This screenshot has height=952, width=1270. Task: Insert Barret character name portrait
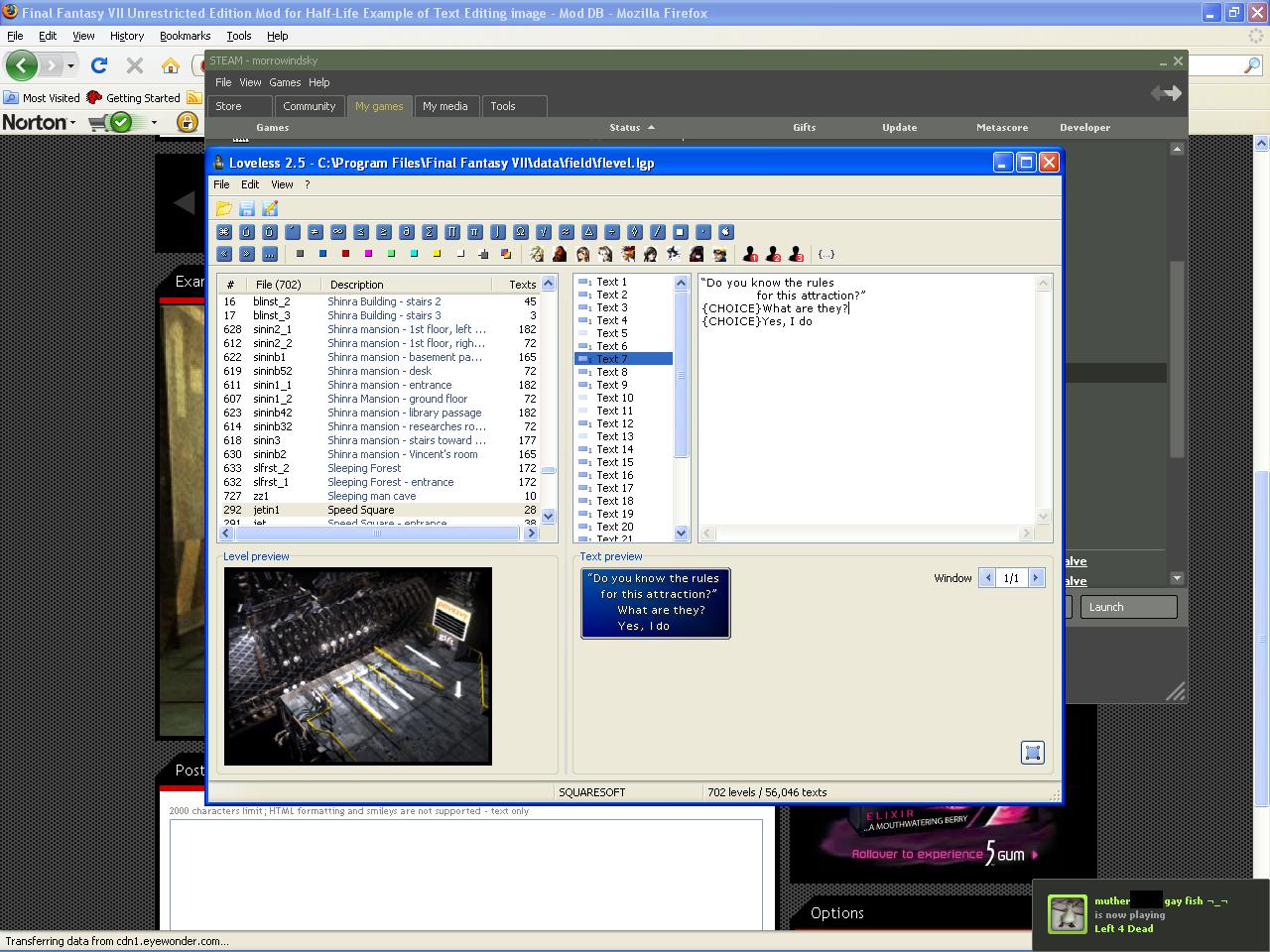(560, 254)
